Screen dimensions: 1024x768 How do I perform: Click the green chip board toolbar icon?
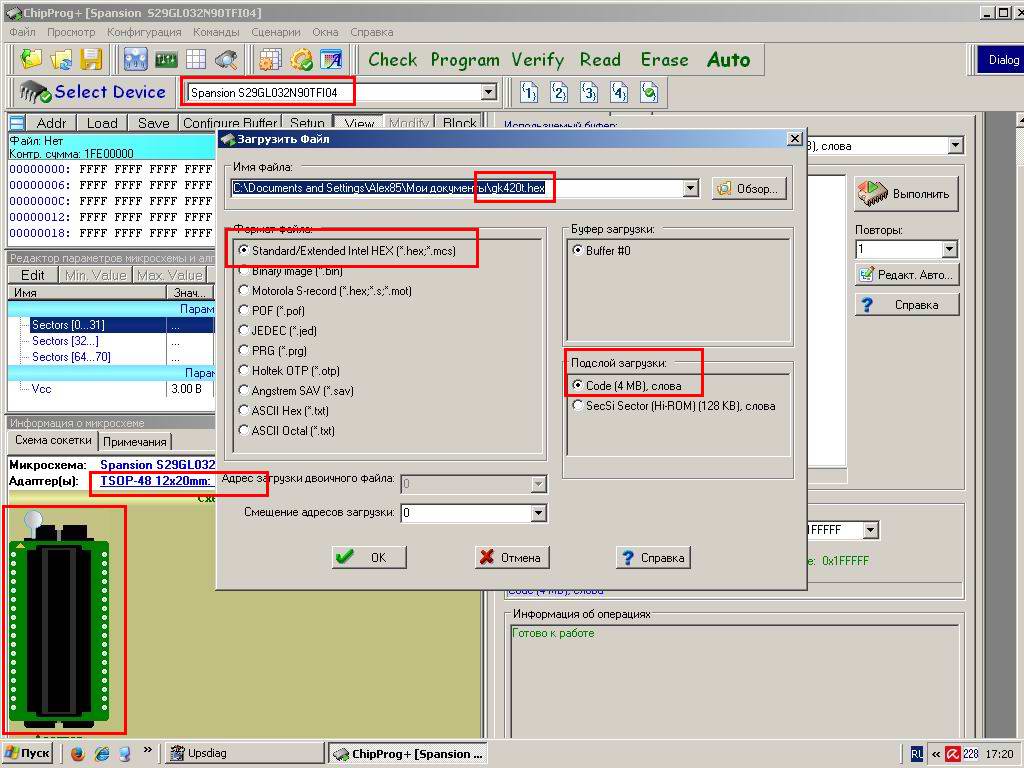[166, 59]
